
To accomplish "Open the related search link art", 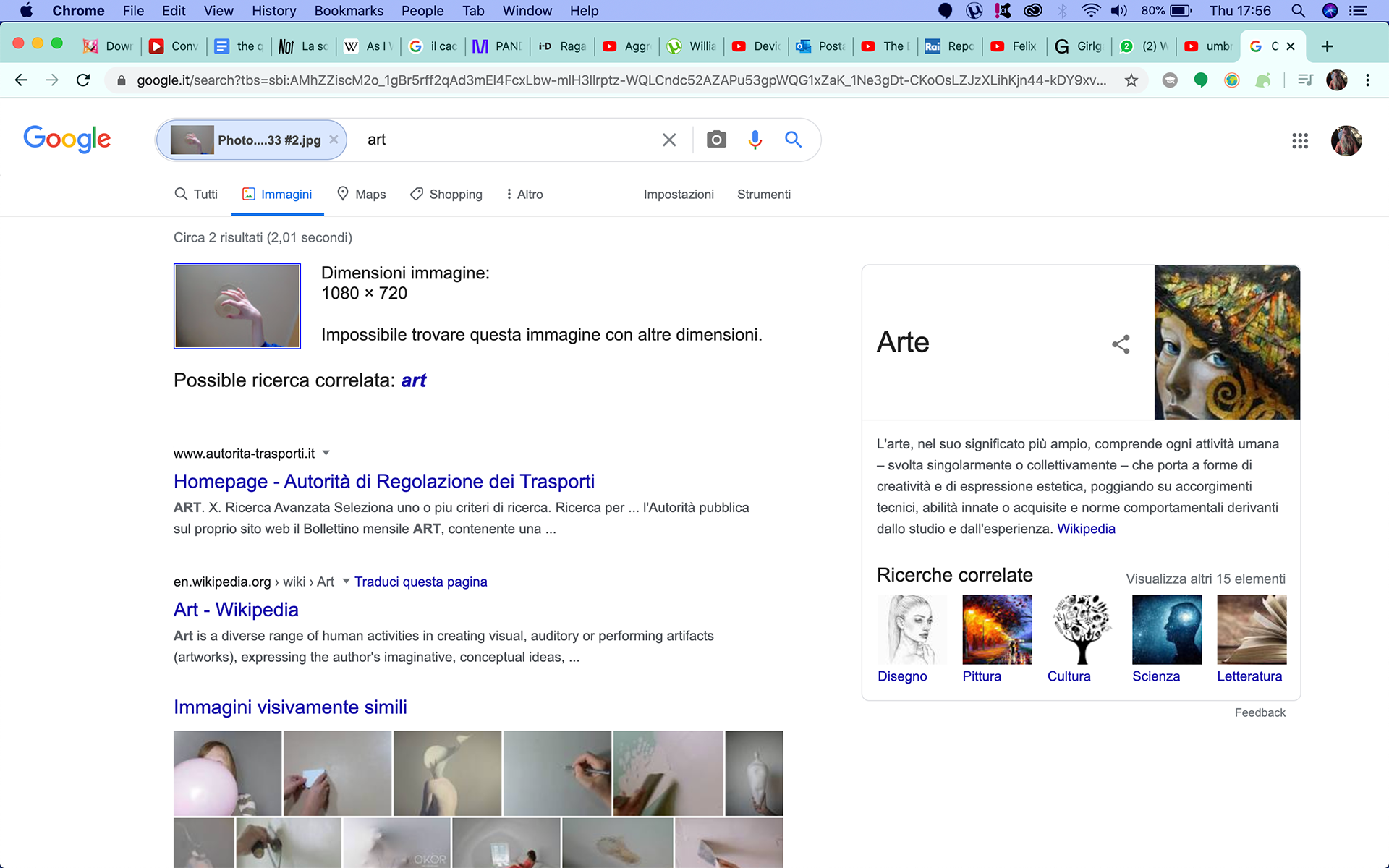I will 414,380.
